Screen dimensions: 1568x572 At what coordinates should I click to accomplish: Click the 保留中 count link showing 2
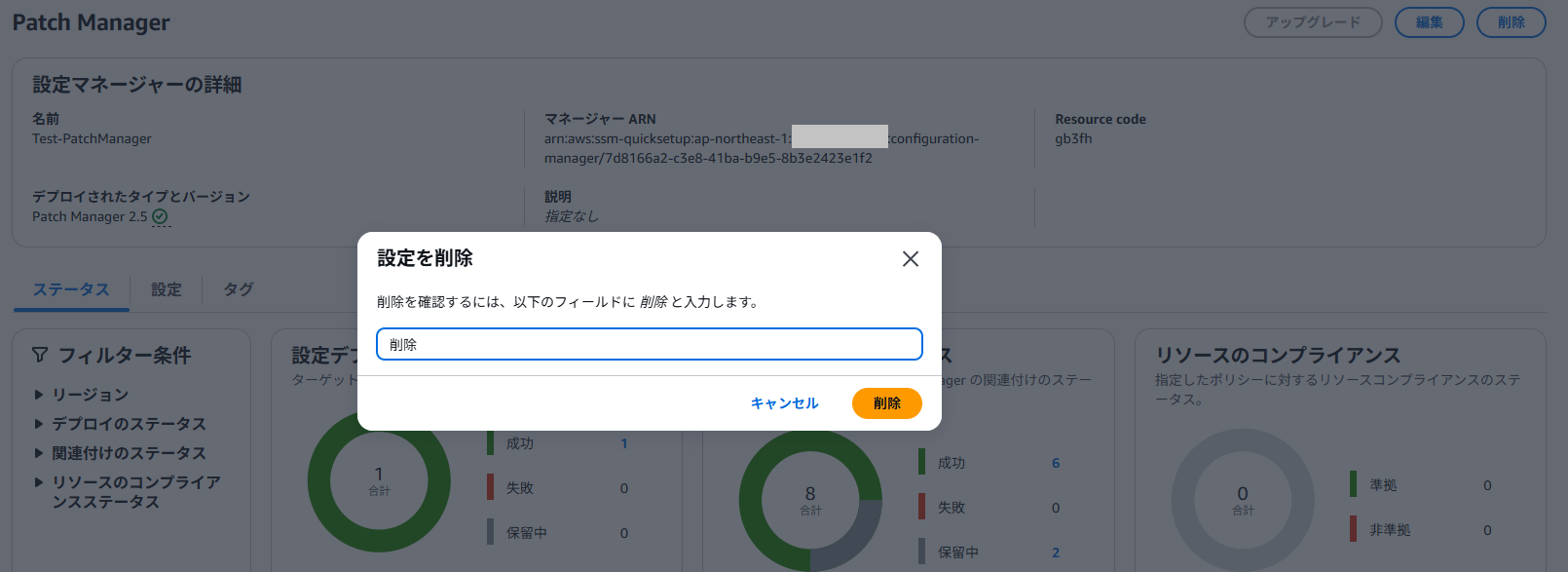pyautogui.click(x=1056, y=553)
